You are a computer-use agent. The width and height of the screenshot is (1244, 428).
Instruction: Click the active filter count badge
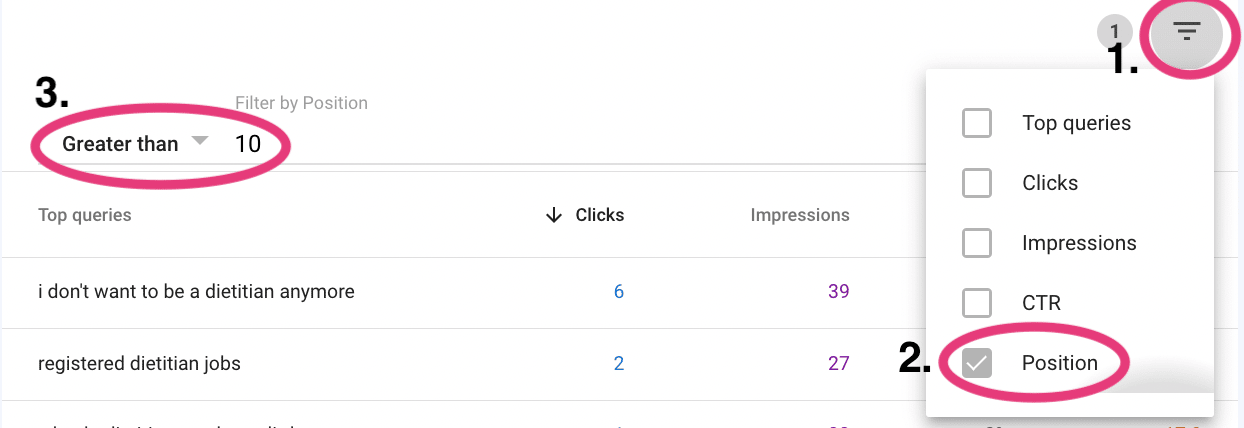[1114, 32]
